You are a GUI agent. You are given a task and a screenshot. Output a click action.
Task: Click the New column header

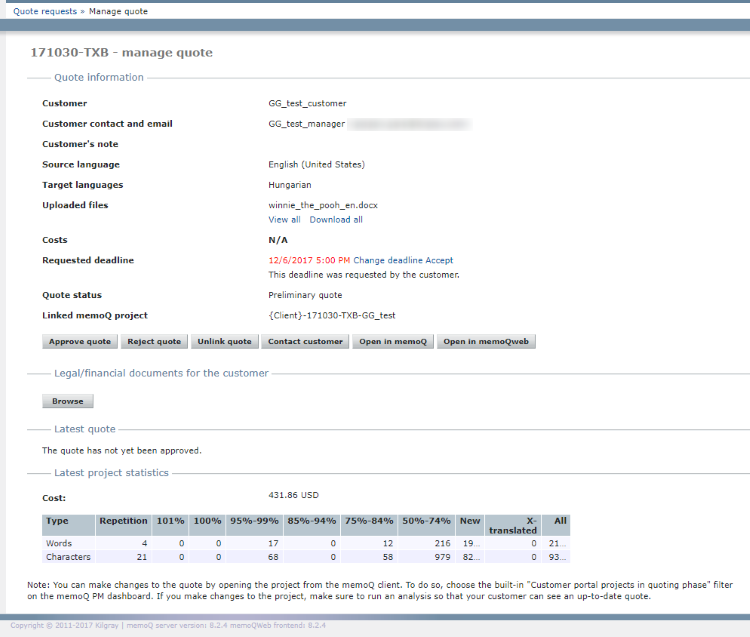click(469, 521)
